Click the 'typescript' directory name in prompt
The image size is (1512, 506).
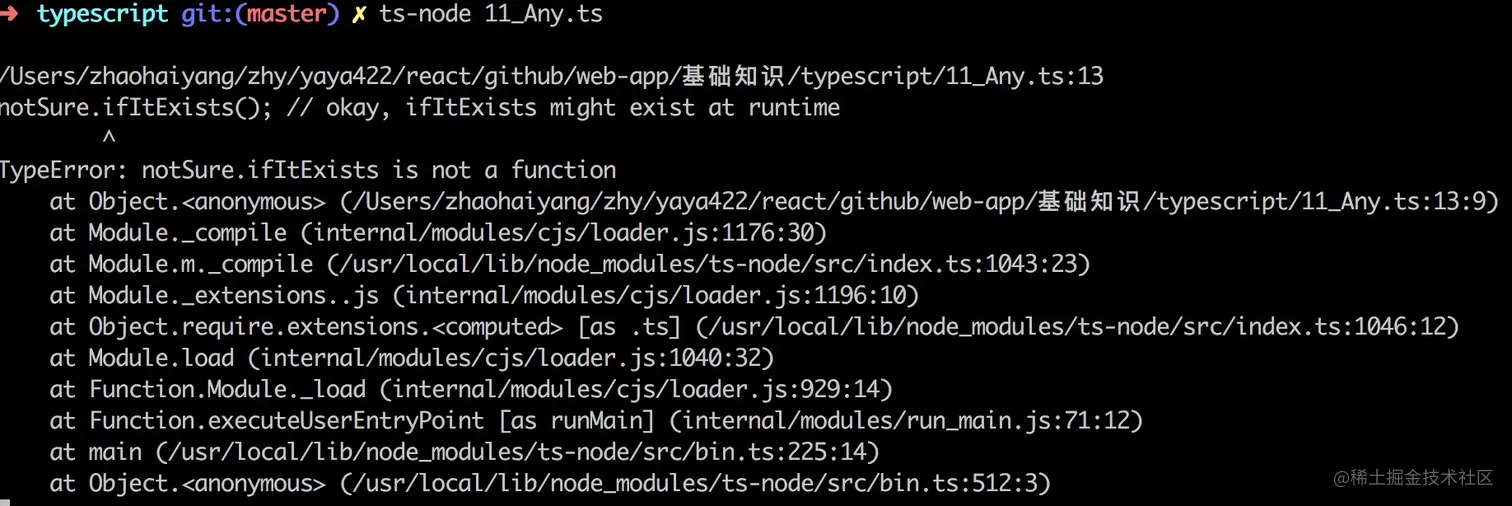tap(103, 16)
